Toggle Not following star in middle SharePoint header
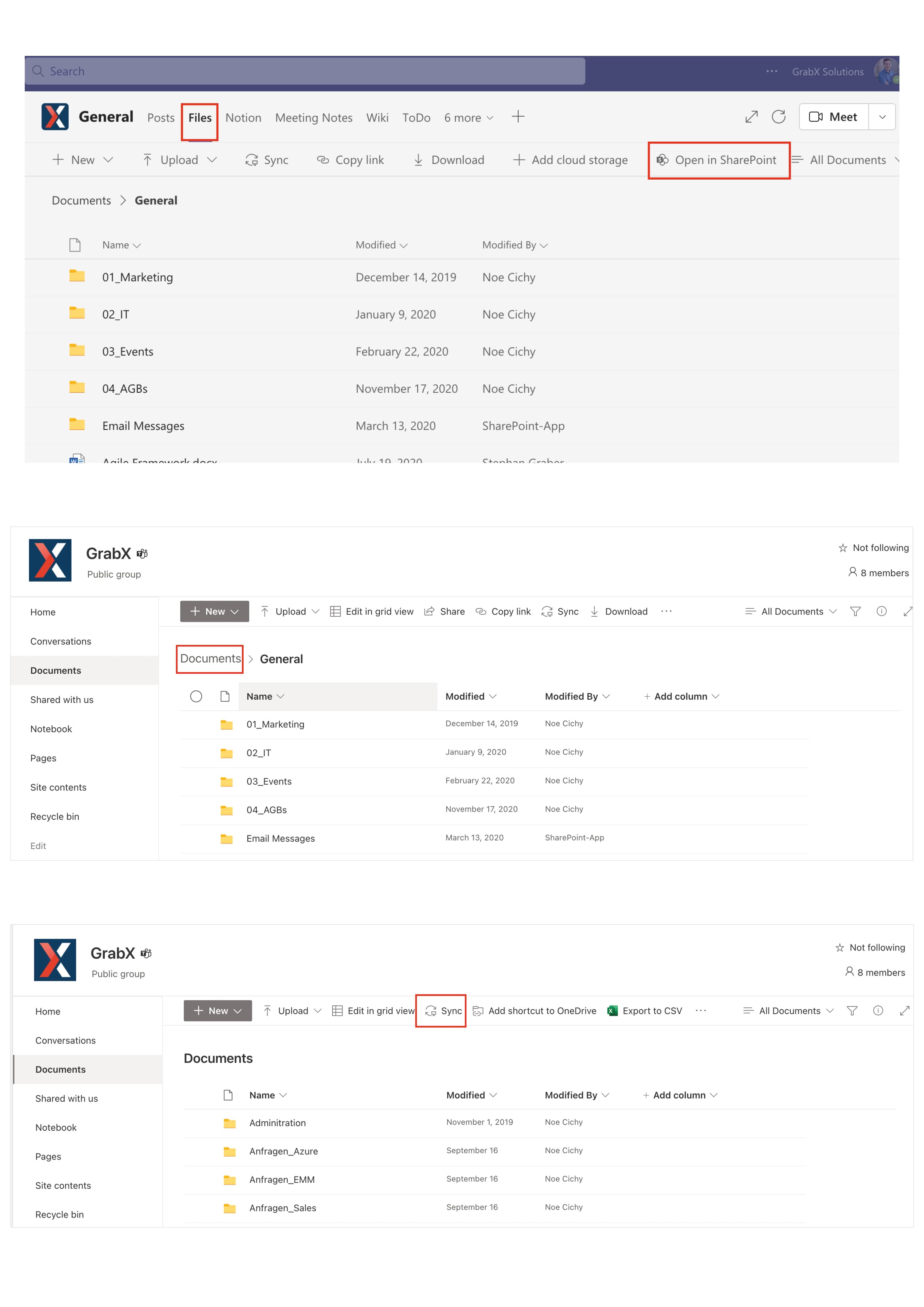This screenshot has width=924, height=1307. click(842, 548)
